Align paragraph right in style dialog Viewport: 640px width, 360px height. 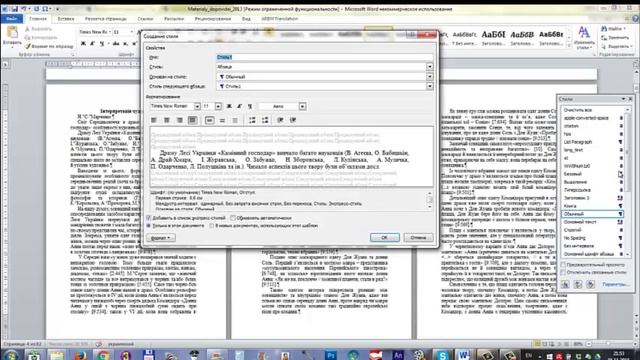coord(180,120)
